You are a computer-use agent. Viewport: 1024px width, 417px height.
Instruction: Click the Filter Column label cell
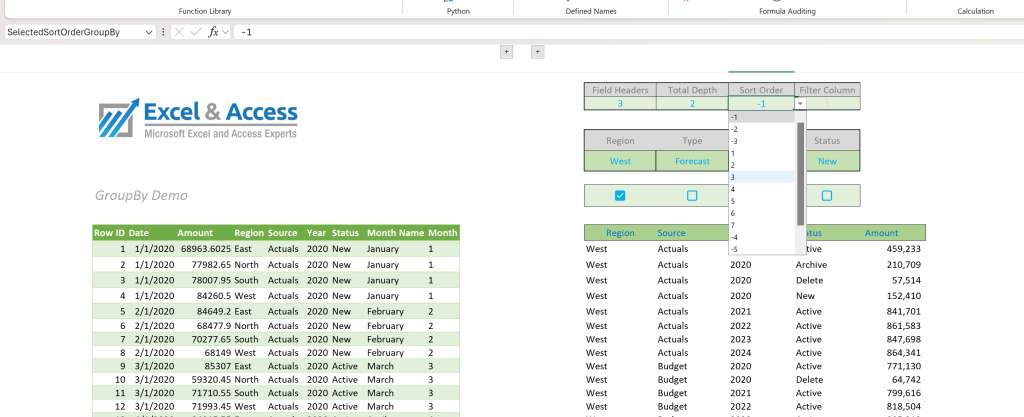pyautogui.click(x=827, y=90)
